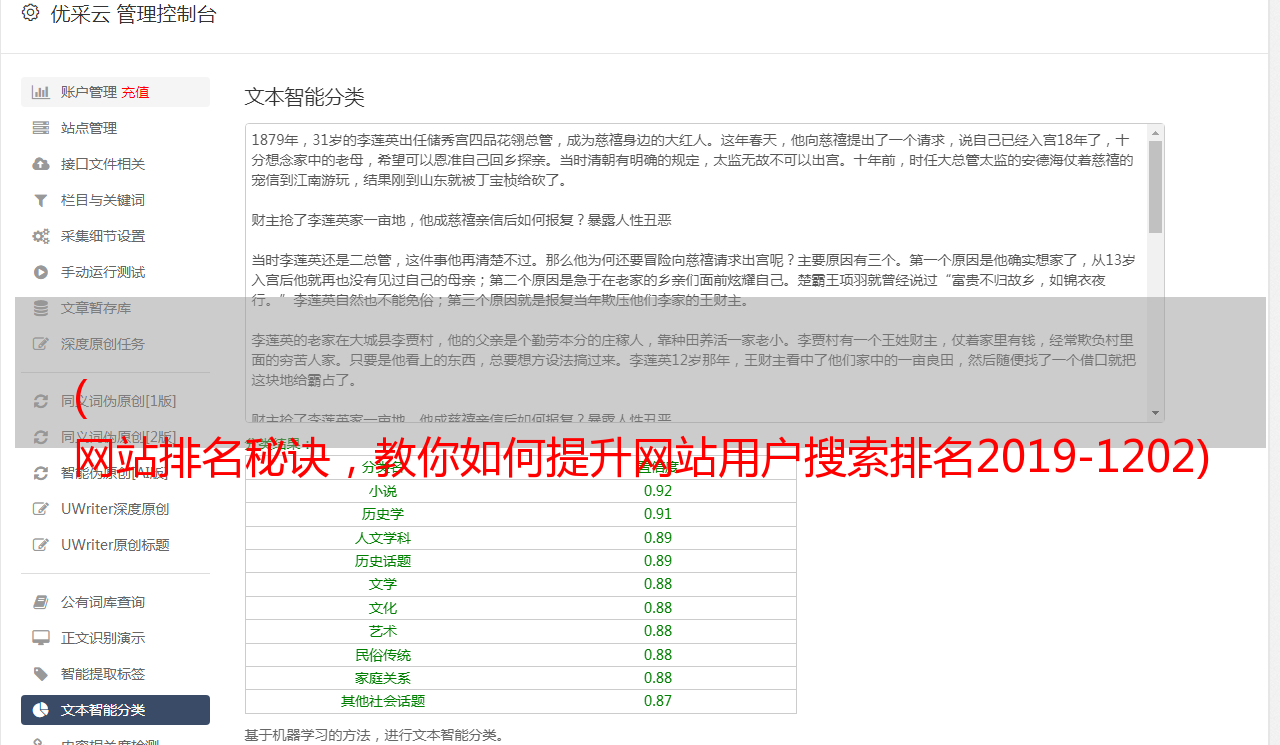This screenshot has width=1280, height=745.
Task: Click the cloud icon beside 接口文件相关
Action: click(x=41, y=164)
